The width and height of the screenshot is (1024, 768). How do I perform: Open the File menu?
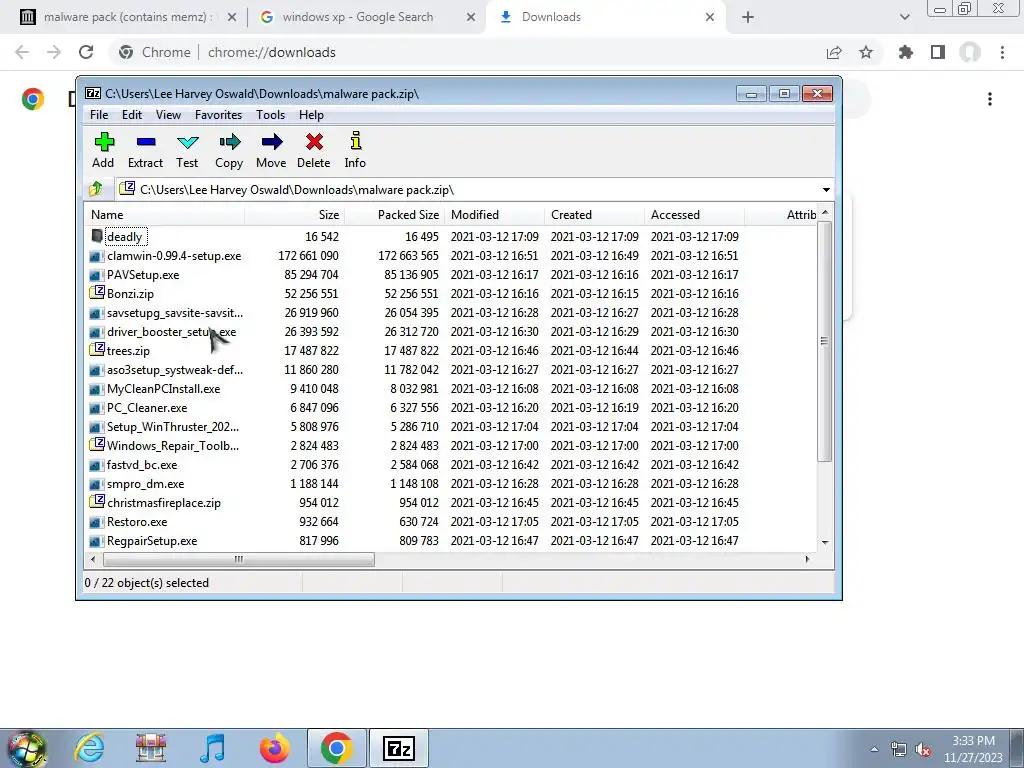tap(99, 115)
